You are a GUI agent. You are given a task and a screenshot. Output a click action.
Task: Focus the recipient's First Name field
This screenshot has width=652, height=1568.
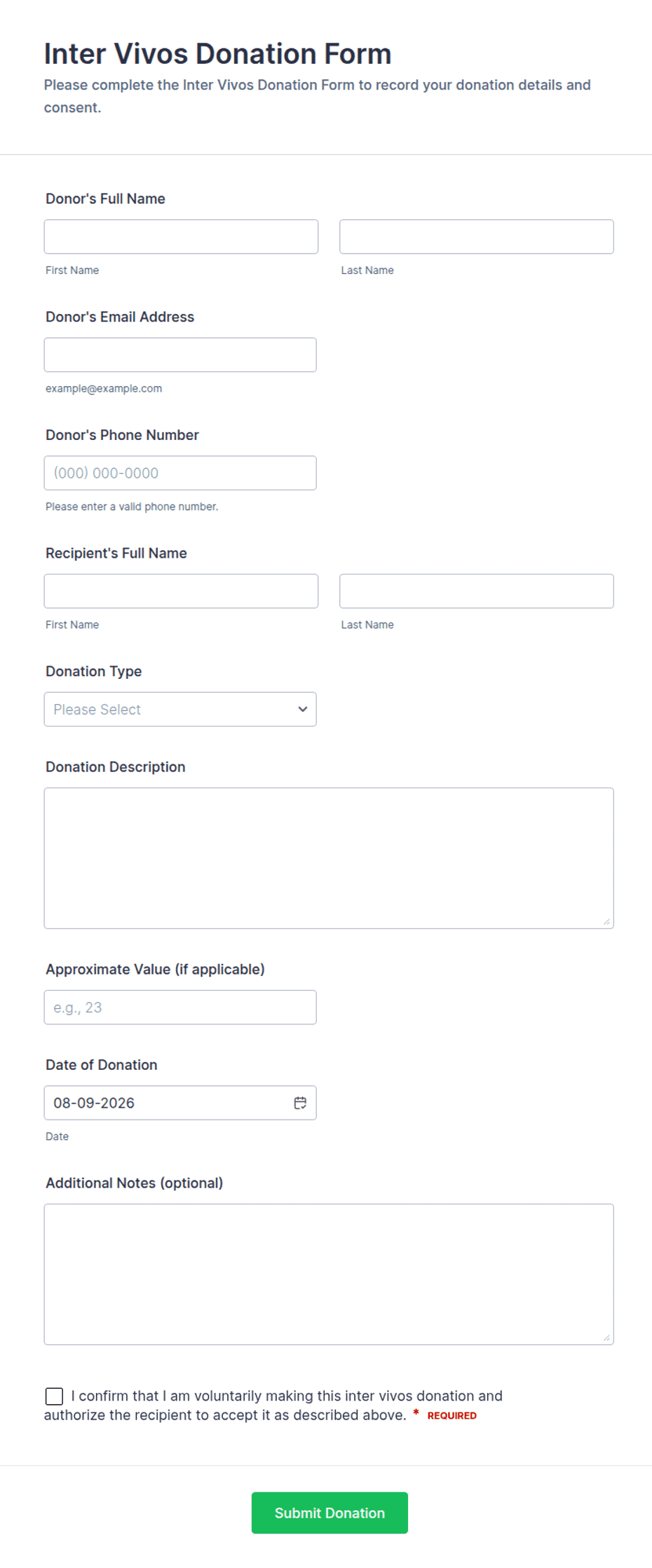click(x=181, y=591)
